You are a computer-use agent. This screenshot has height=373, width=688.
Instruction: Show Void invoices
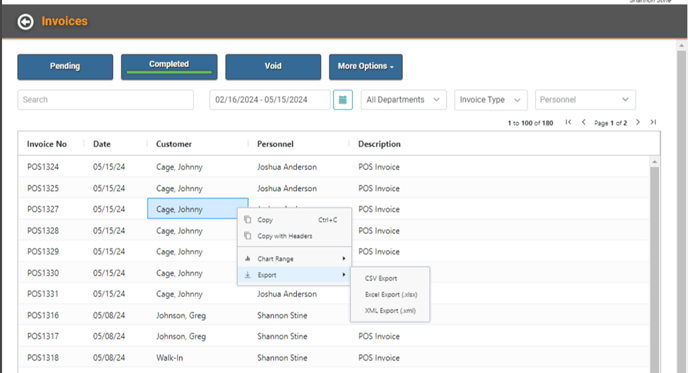[273, 67]
